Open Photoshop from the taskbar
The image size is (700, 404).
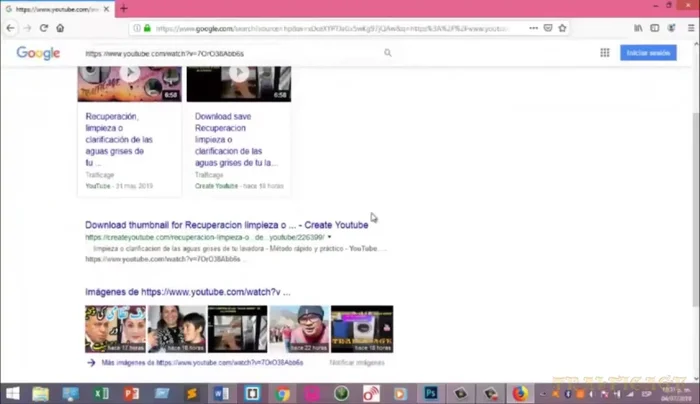coord(431,393)
